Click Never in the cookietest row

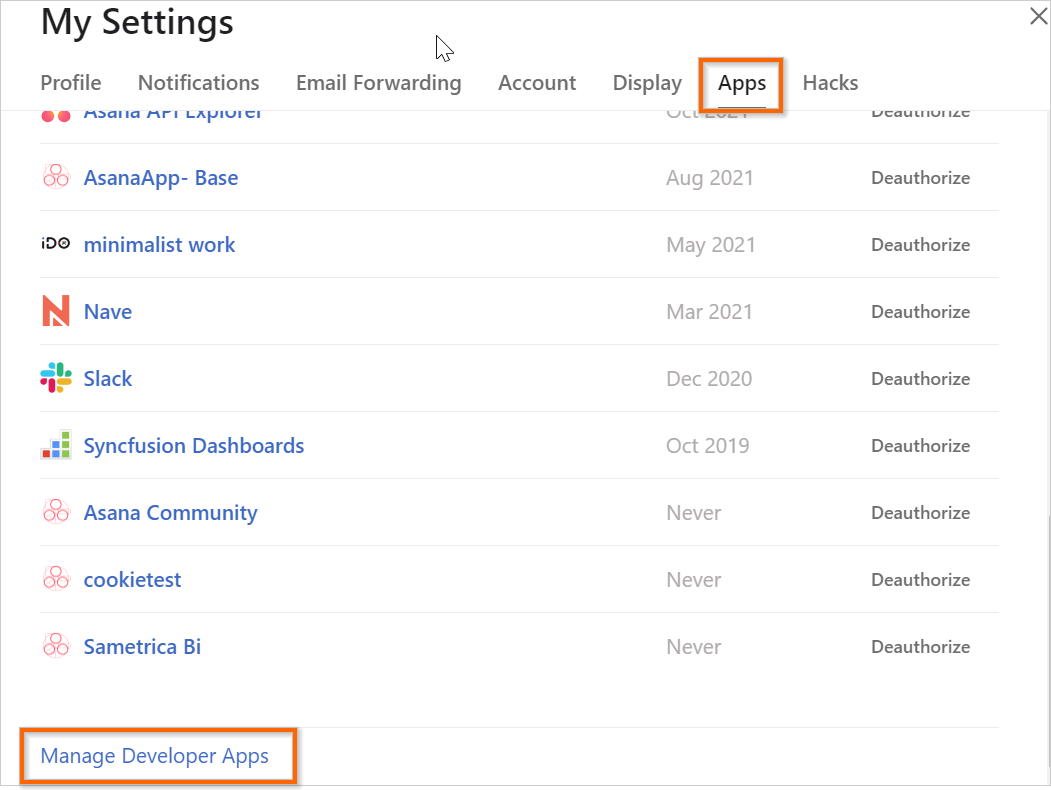point(694,580)
